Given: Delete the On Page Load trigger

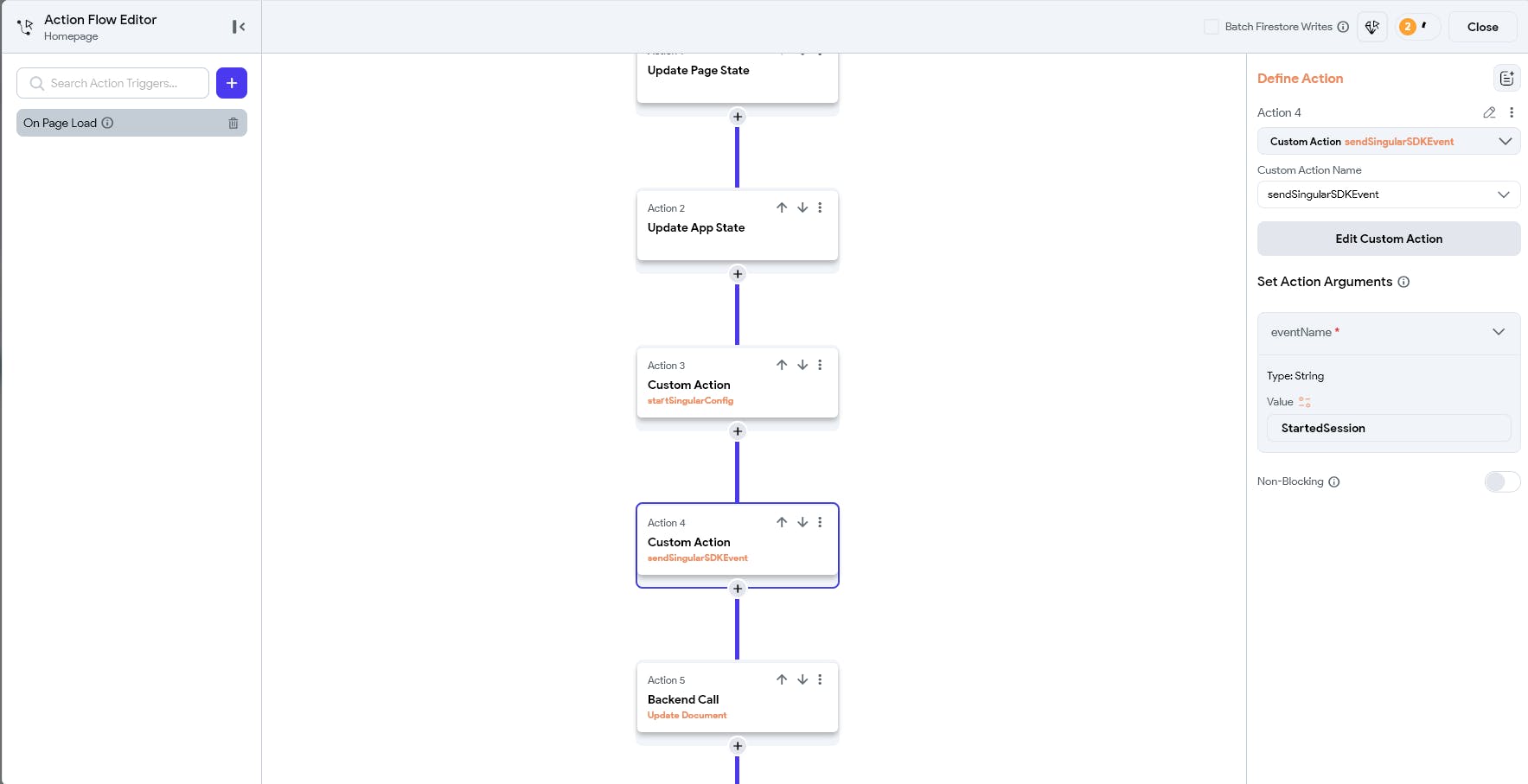Looking at the screenshot, I should pos(233,124).
